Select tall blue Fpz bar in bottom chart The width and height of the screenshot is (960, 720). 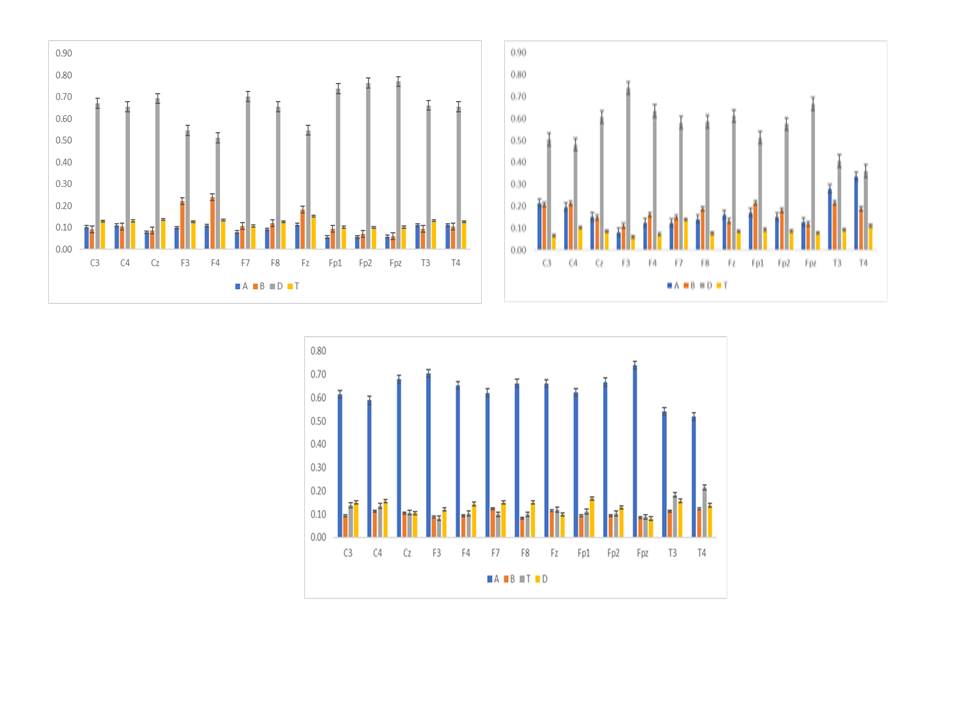[634, 451]
